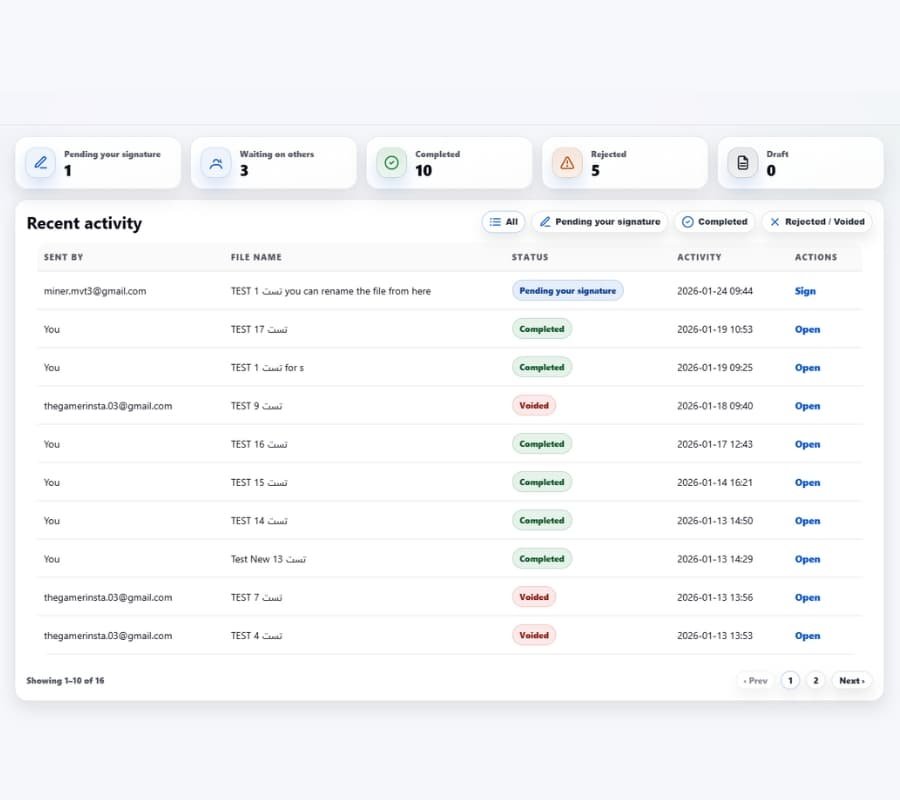The image size is (900, 800).
Task: Click the warning triangle icon on the Rejected card
Action: pyautogui.click(x=567, y=162)
